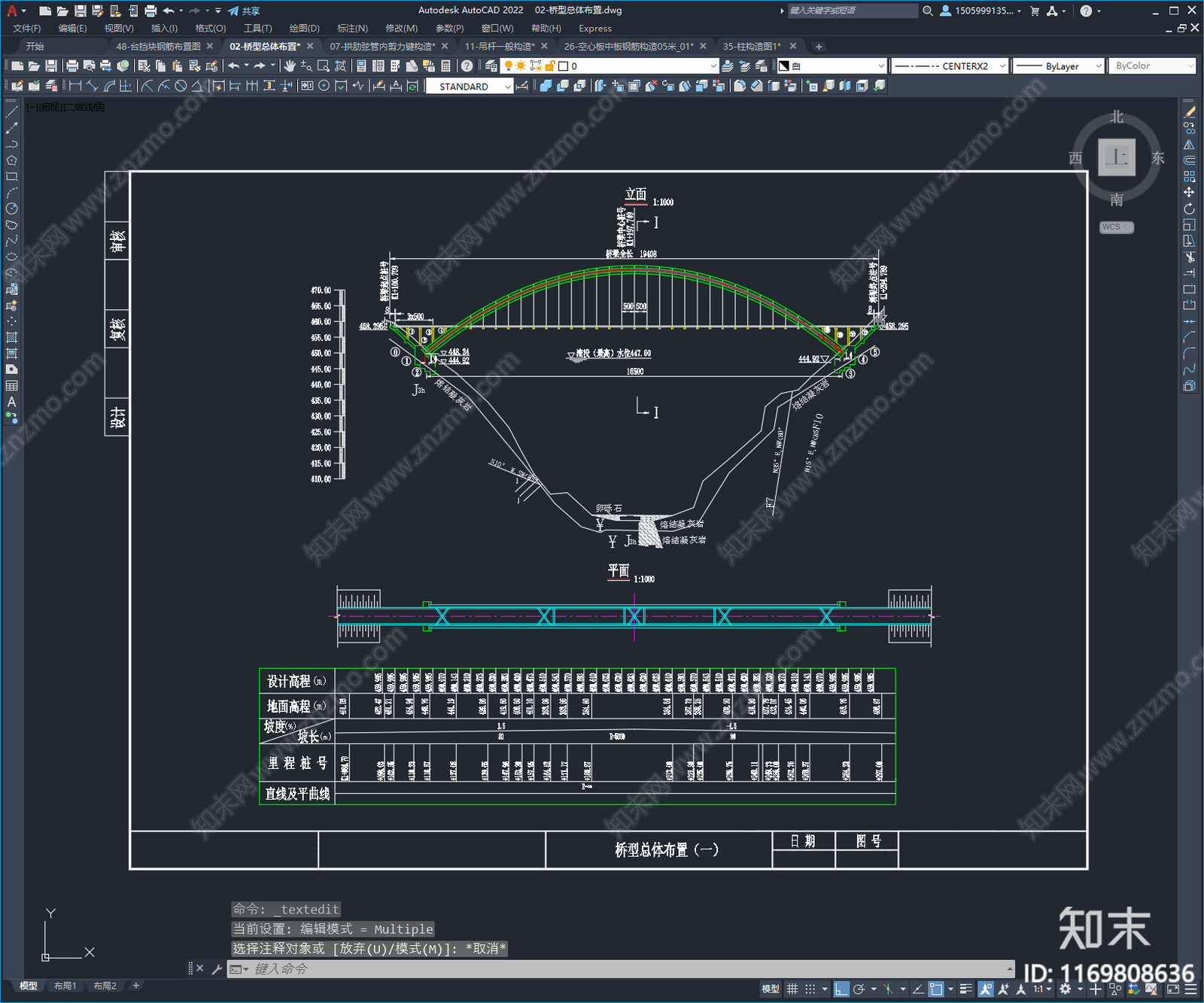This screenshot has height=1003, width=1204.
Task: Click the 模型 model space button in status bar
Action: [771, 989]
